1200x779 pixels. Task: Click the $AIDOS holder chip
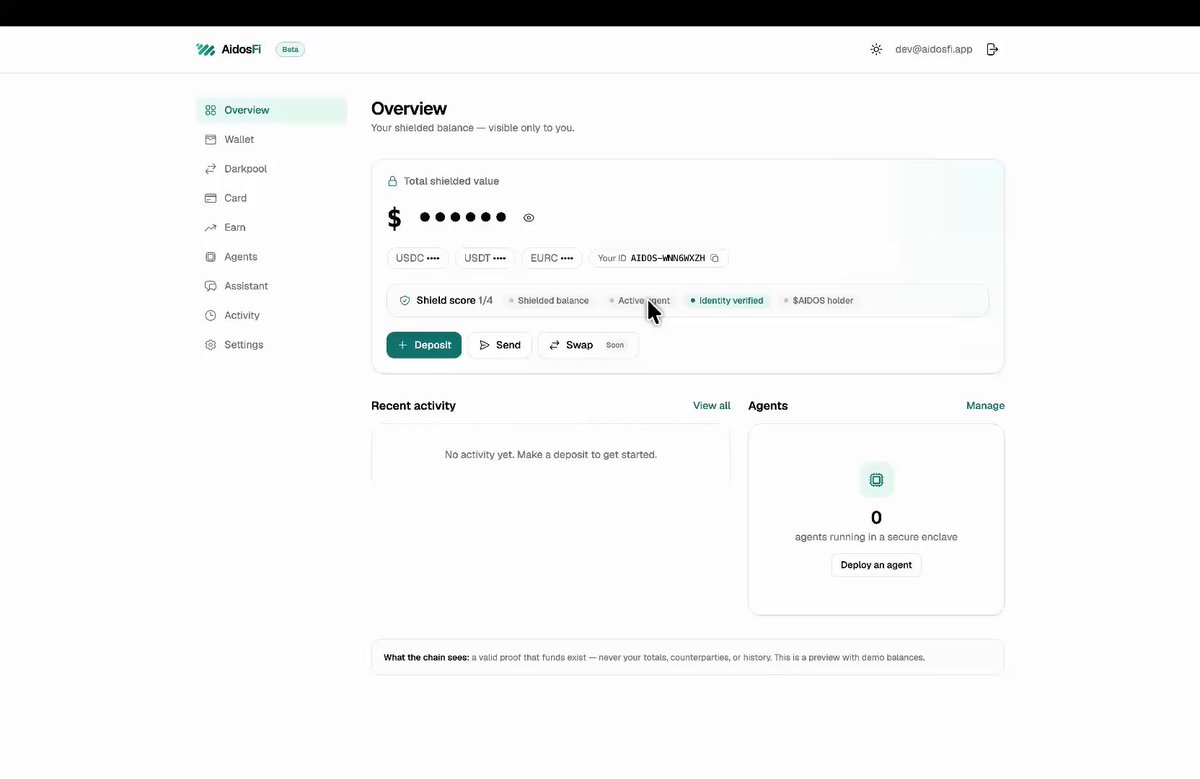(818, 300)
